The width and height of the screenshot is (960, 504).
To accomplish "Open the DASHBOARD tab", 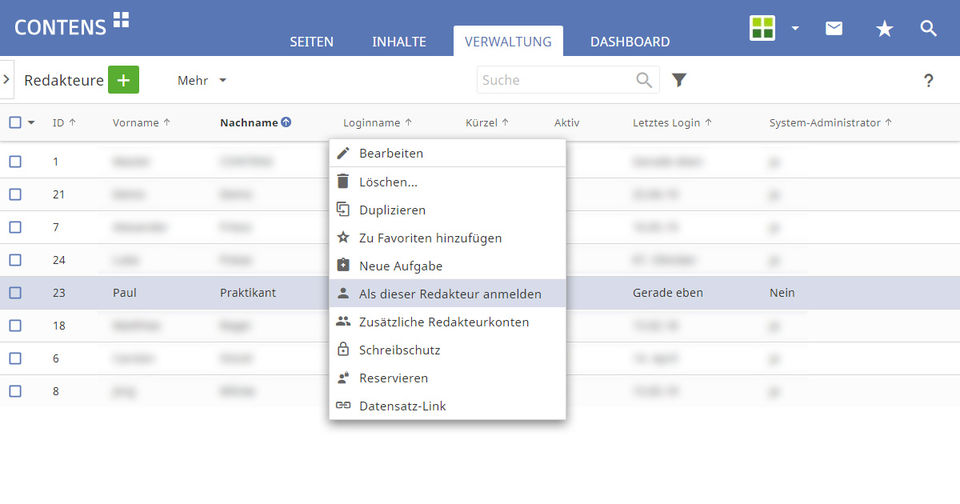I will 630,42.
